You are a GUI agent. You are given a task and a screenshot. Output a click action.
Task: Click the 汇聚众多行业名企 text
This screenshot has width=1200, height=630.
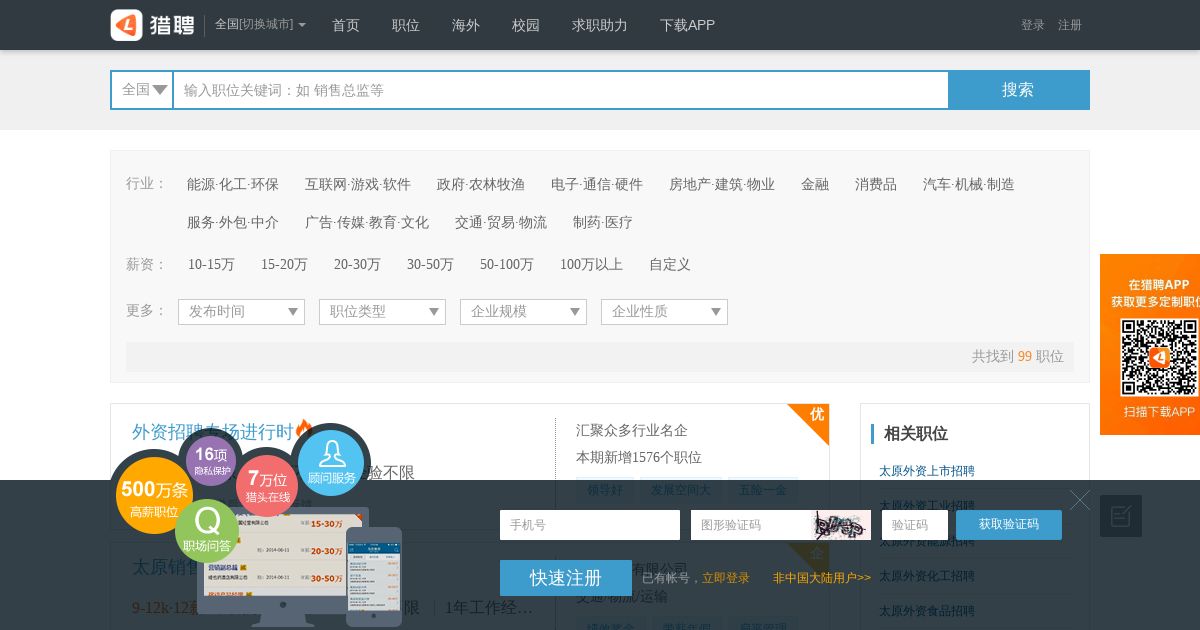click(x=632, y=431)
